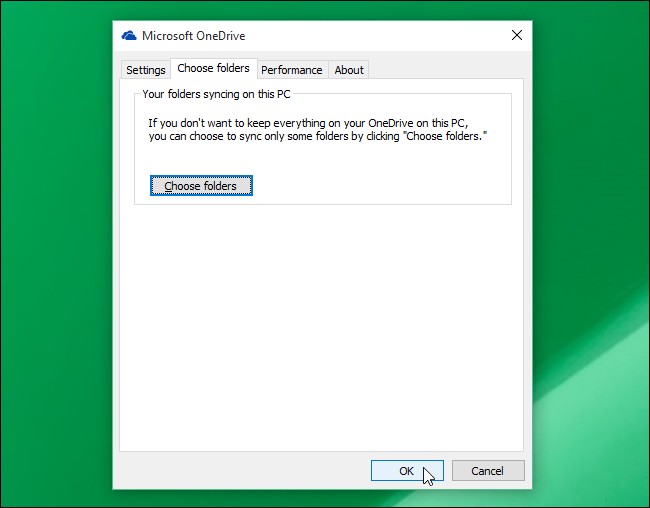Click the OneDrive cloud icon in title bar
This screenshot has width=650, height=508.
point(129,36)
